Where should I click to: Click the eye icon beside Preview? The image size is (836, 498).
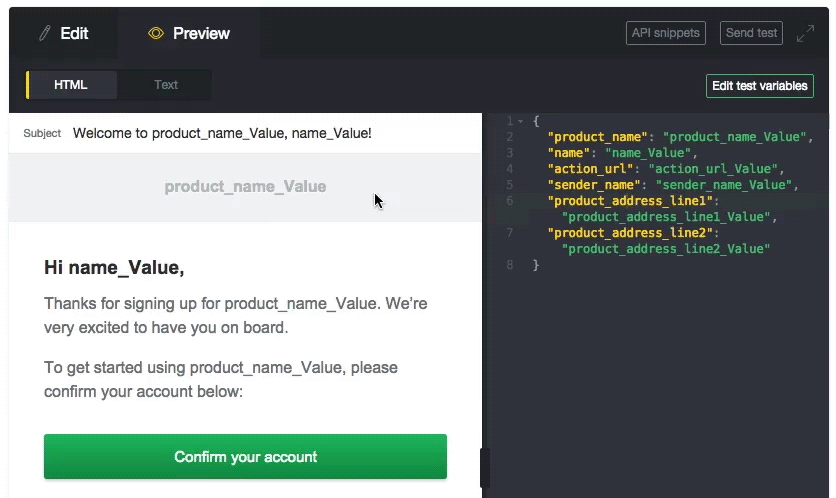pos(156,34)
